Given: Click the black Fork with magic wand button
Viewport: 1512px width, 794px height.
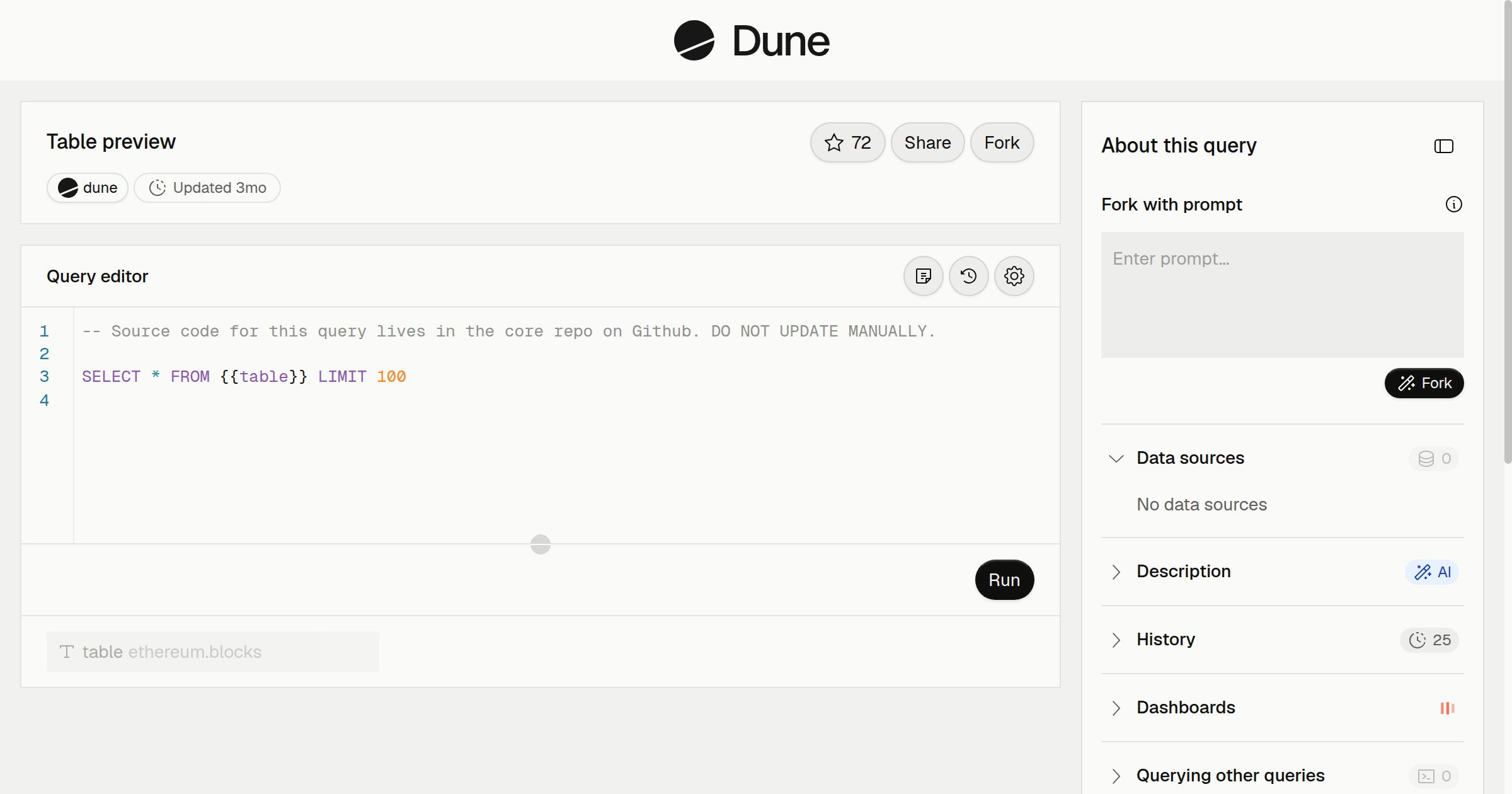Looking at the screenshot, I should tap(1424, 383).
